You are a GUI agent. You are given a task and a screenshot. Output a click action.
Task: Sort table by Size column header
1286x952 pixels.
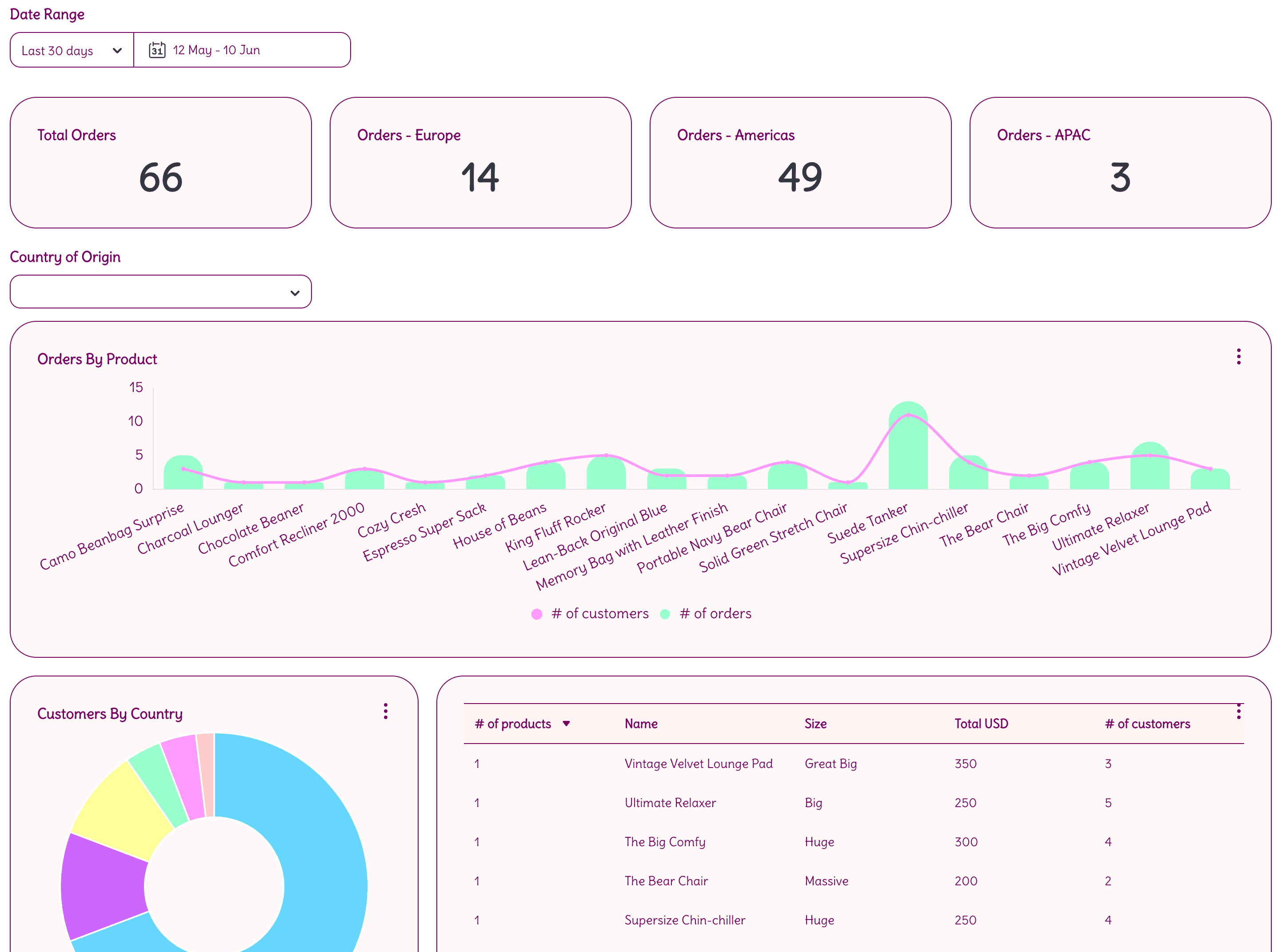815,724
